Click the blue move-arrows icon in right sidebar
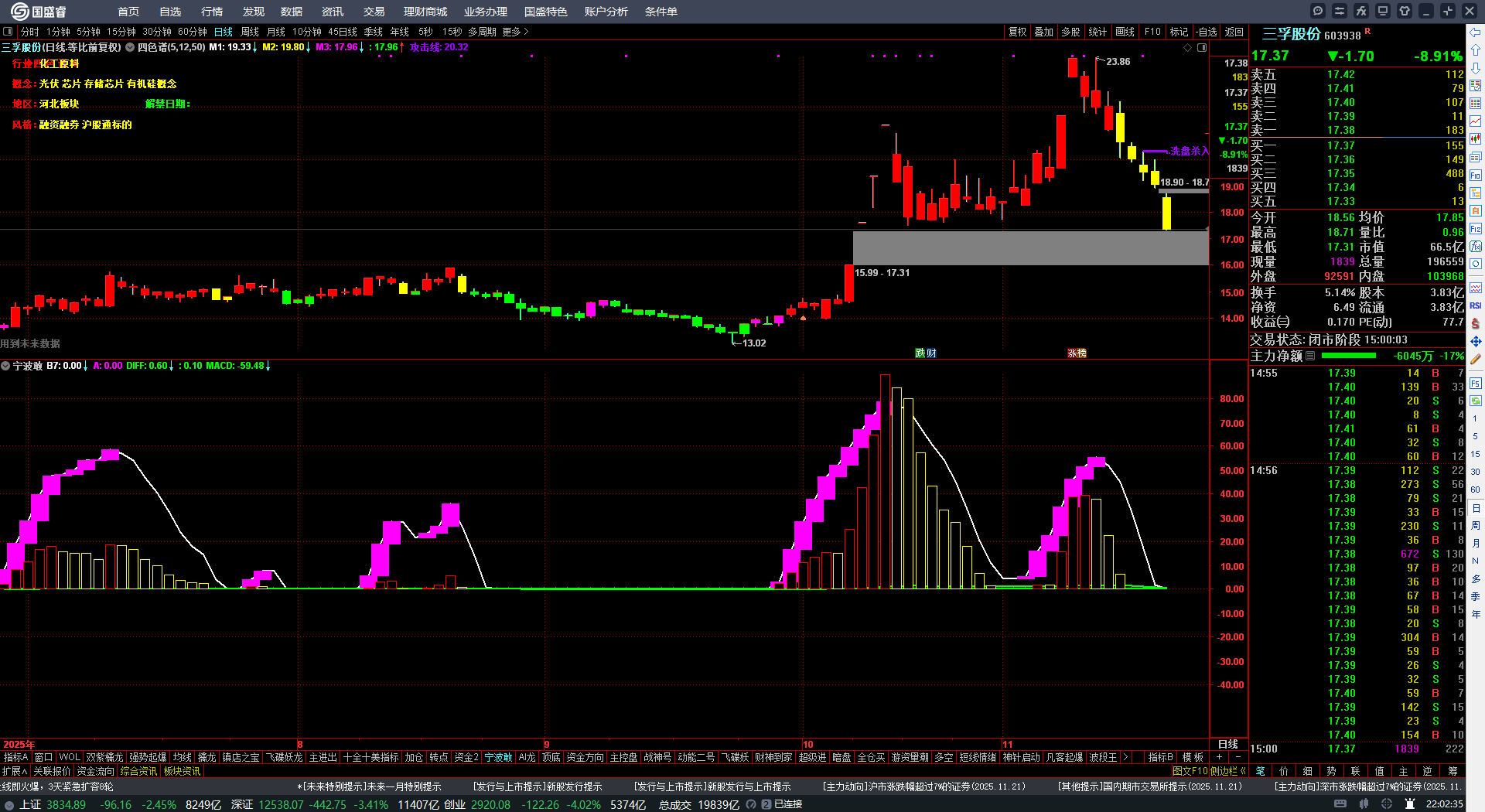 [1476, 341]
